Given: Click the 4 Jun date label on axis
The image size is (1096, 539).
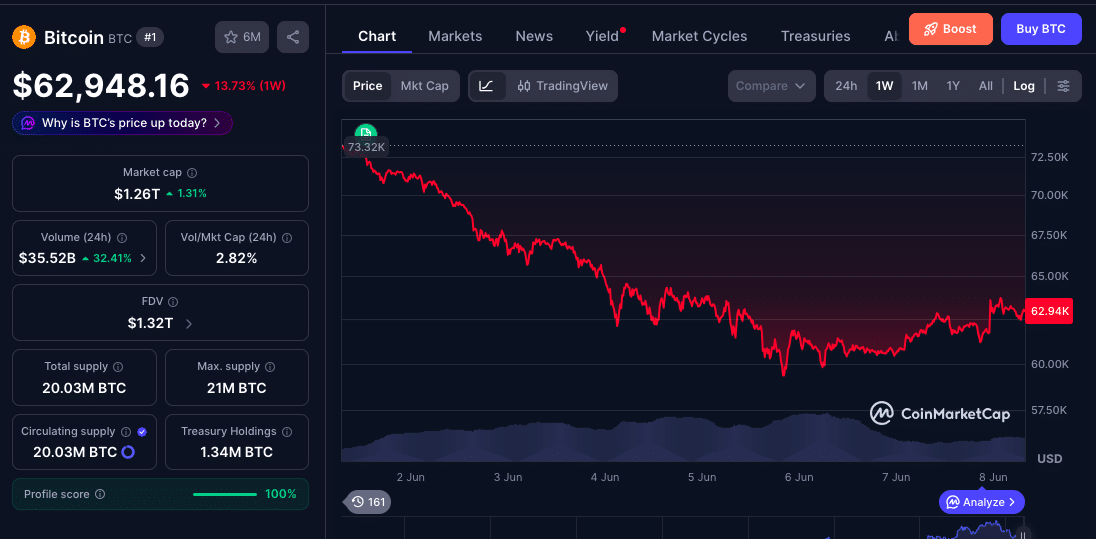Looking at the screenshot, I should pos(605,477).
